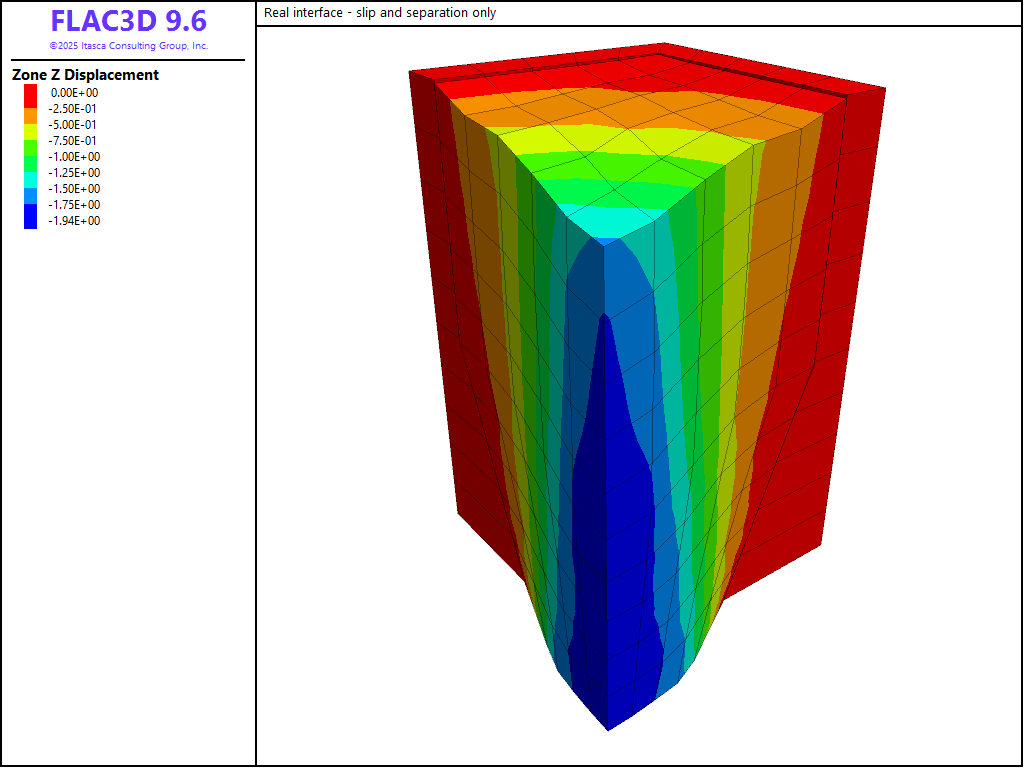Click the plot title 'Real interface - slip and separation only'
The width and height of the screenshot is (1024, 768).
[x=380, y=13]
